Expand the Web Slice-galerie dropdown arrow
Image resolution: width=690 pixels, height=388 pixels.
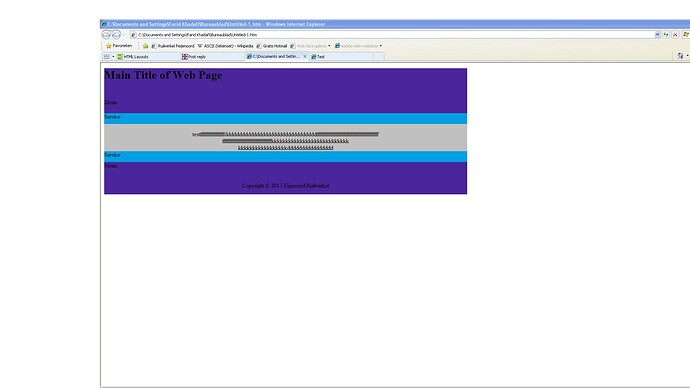[329, 46]
